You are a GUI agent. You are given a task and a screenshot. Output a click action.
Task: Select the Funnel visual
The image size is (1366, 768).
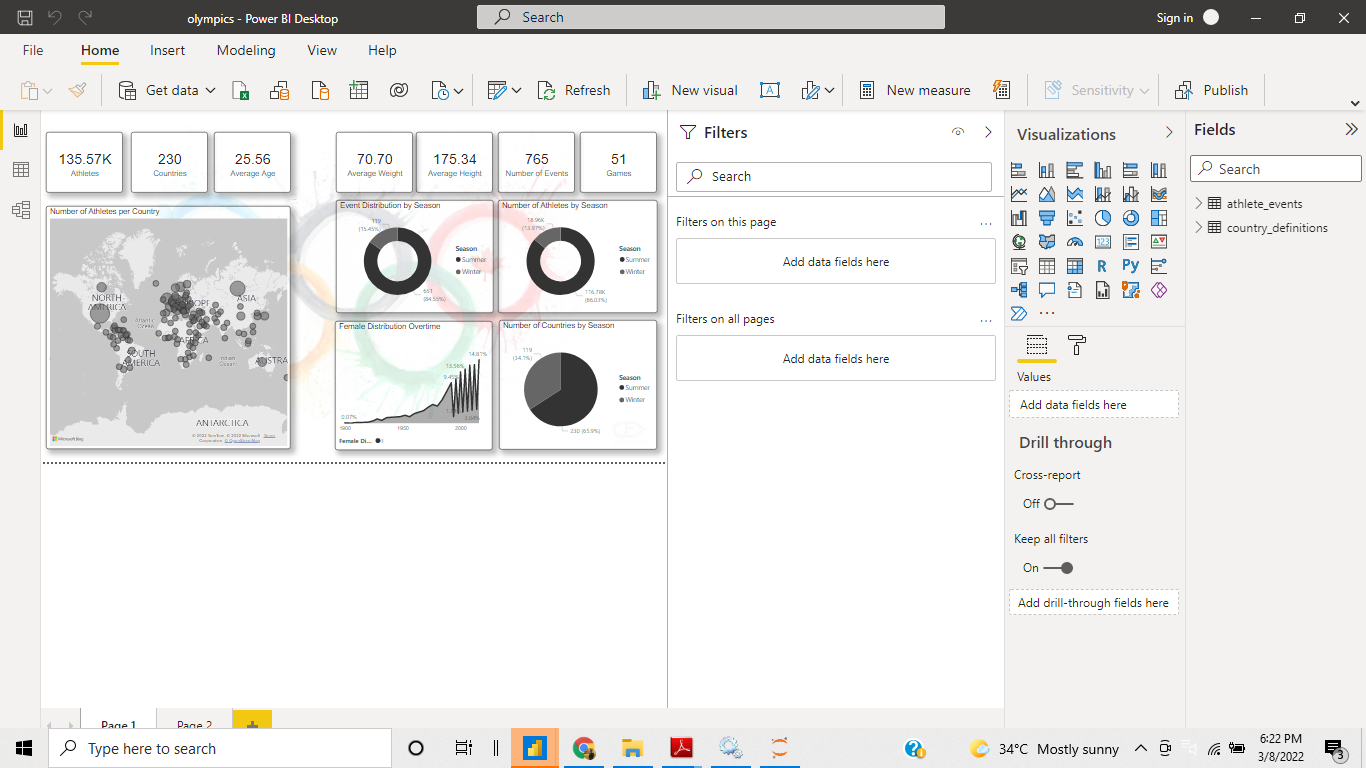click(1047, 218)
